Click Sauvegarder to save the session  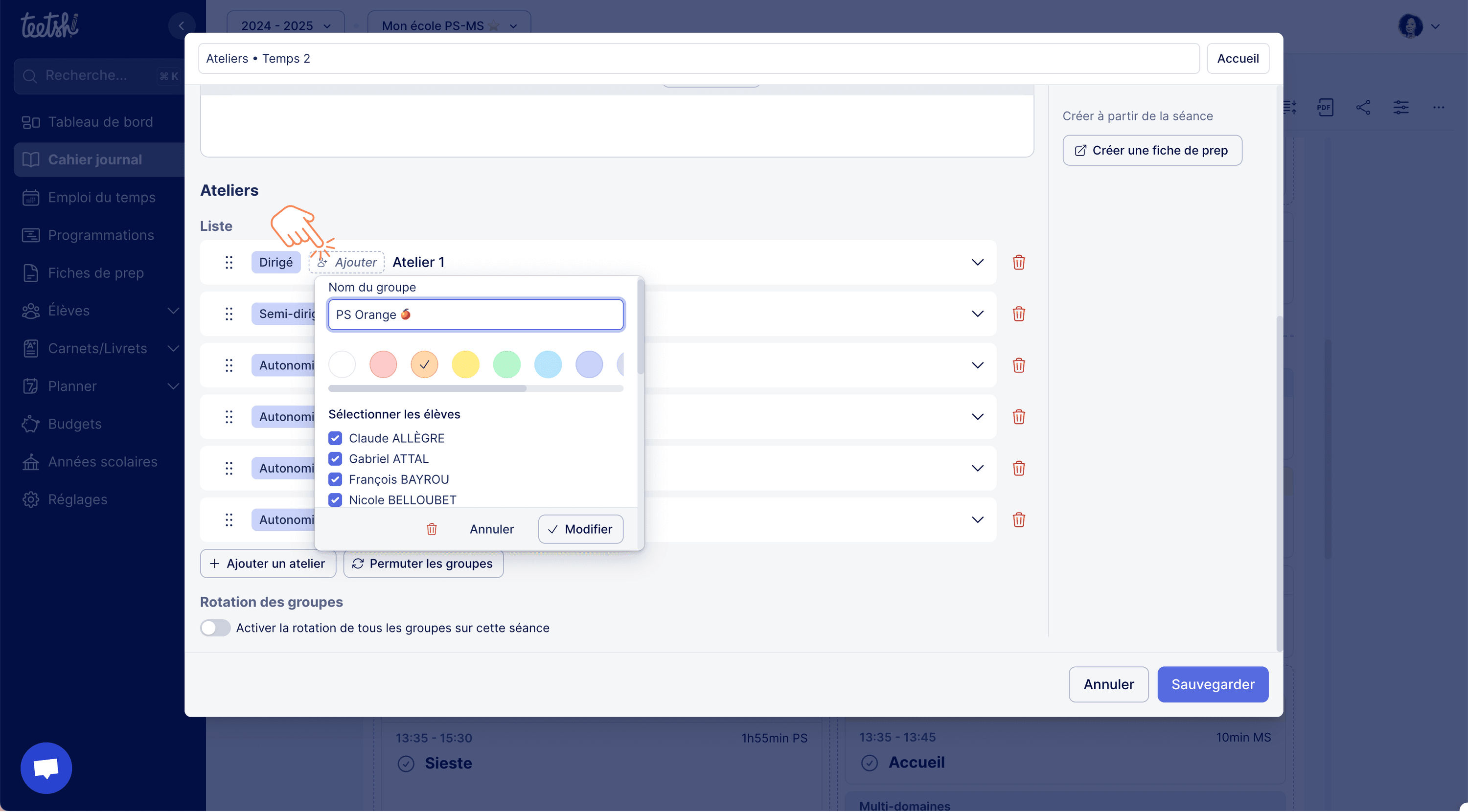pos(1212,684)
